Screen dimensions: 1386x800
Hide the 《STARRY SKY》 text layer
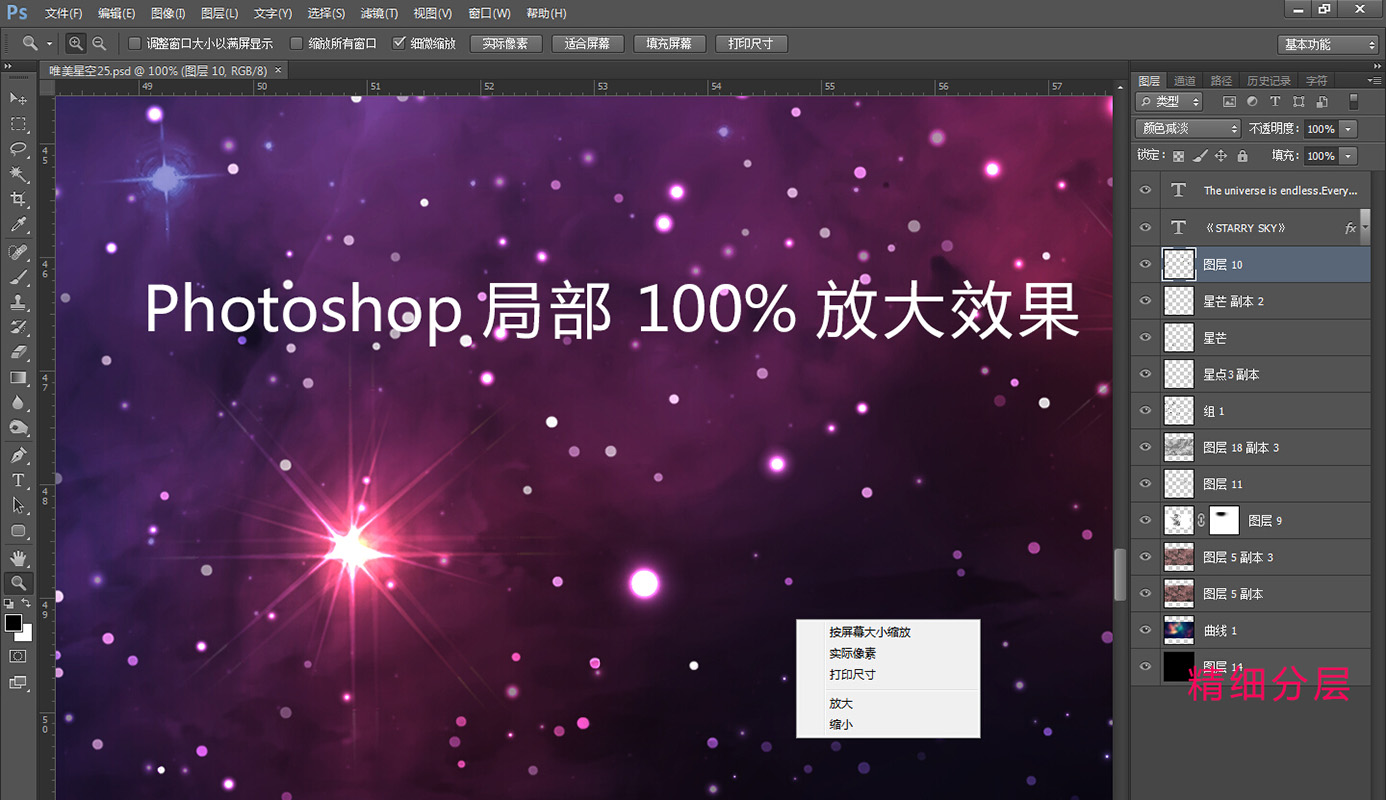click(x=1146, y=228)
